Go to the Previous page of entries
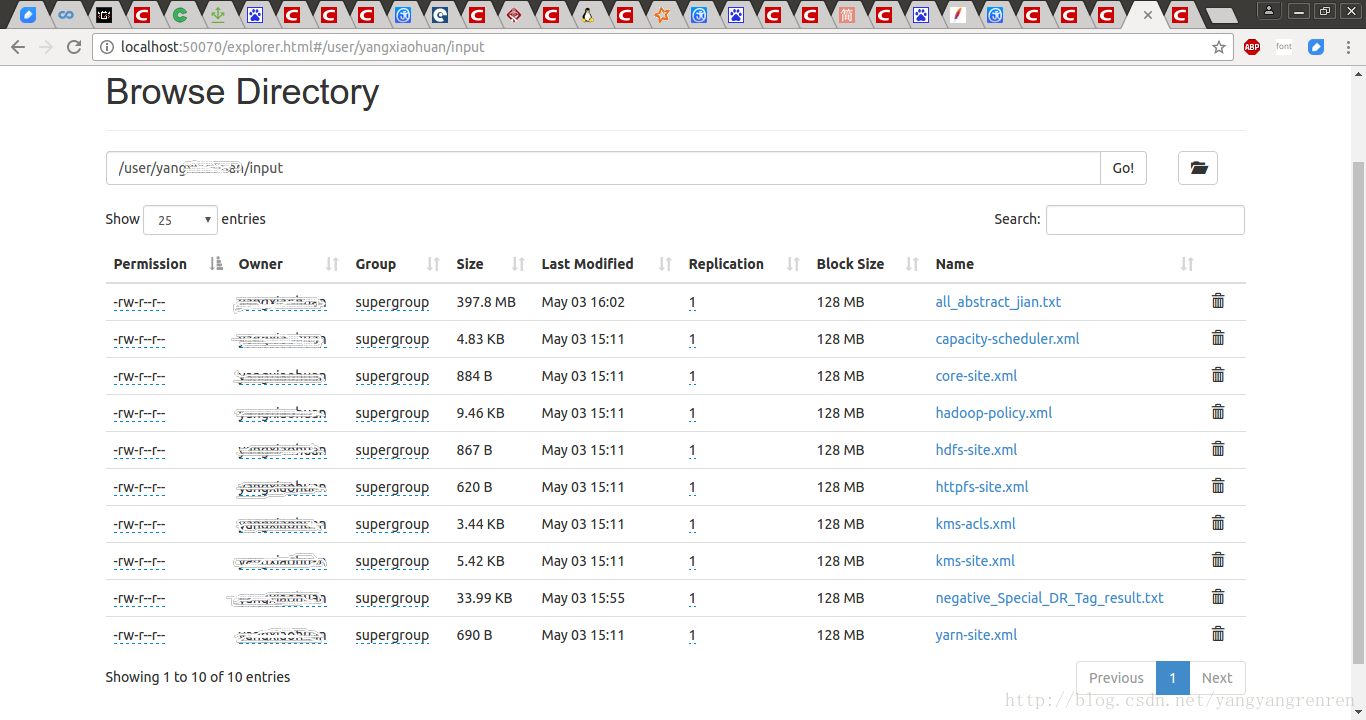 pos(1116,678)
